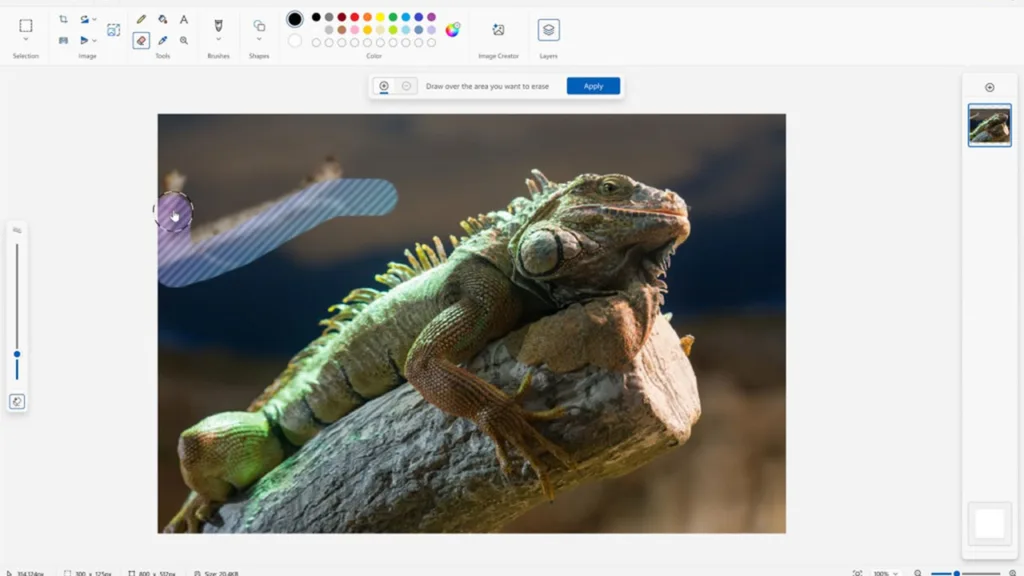Click the Rotate image icon
1024x576 pixels.
84,20
